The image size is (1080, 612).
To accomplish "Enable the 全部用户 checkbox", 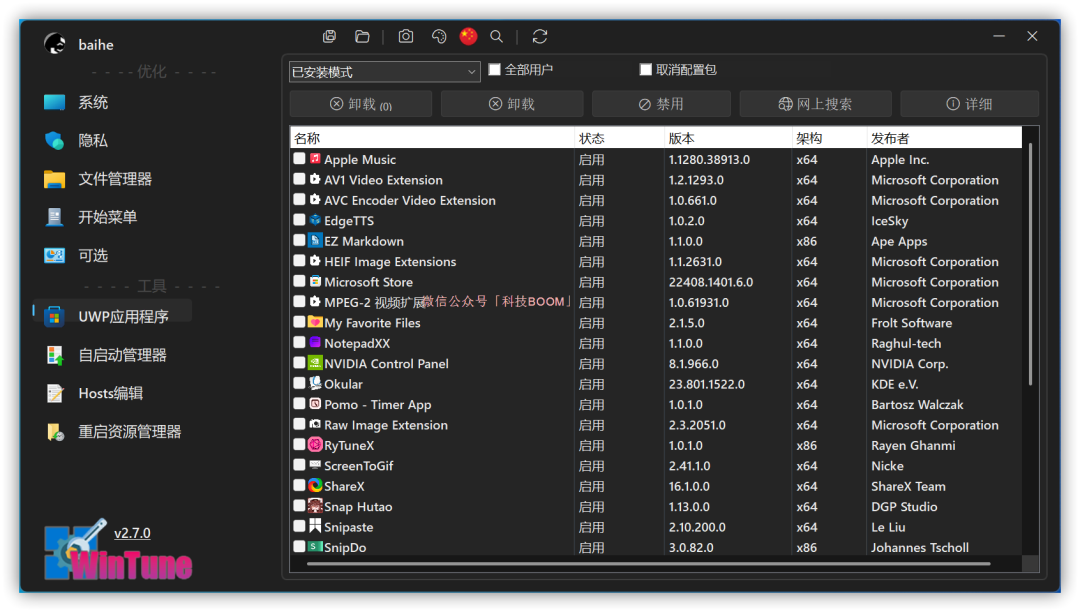I will click(494, 69).
